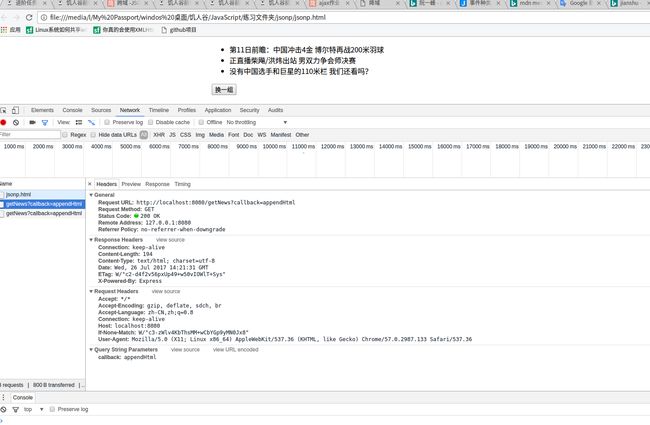Select the last getNews?callback=appendHtml request row
Screen dimensions: 650x425
click(x=42, y=214)
